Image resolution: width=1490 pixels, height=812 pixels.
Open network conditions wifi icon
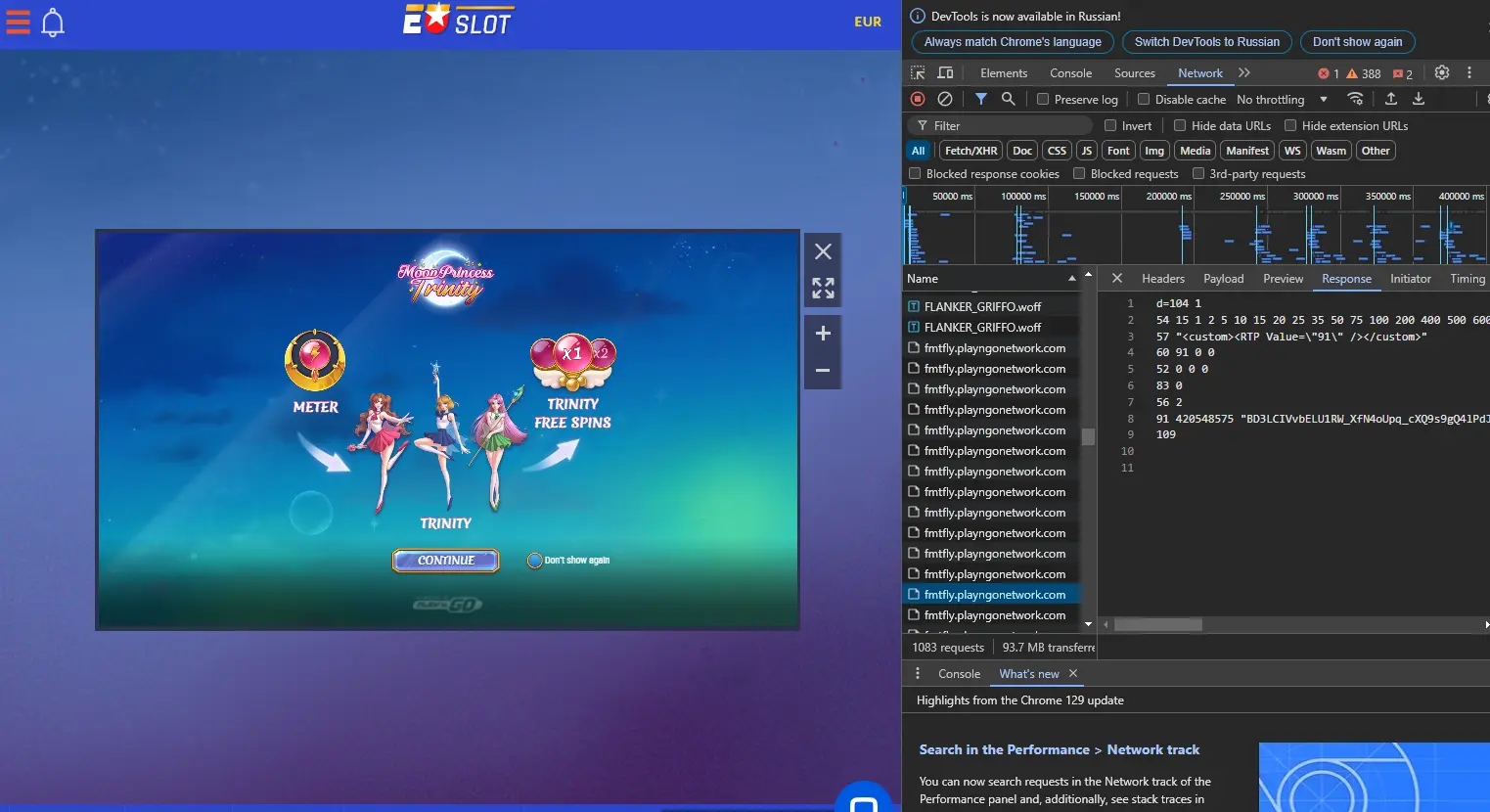click(x=1355, y=99)
